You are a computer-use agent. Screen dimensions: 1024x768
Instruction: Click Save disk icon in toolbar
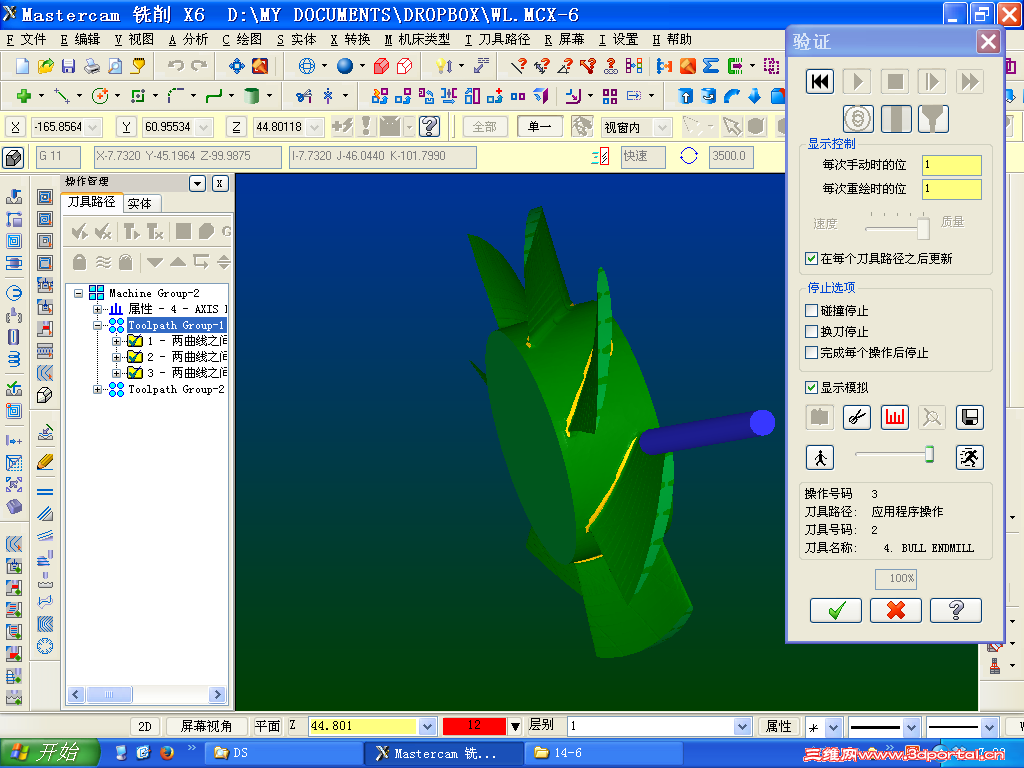click(69, 65)
